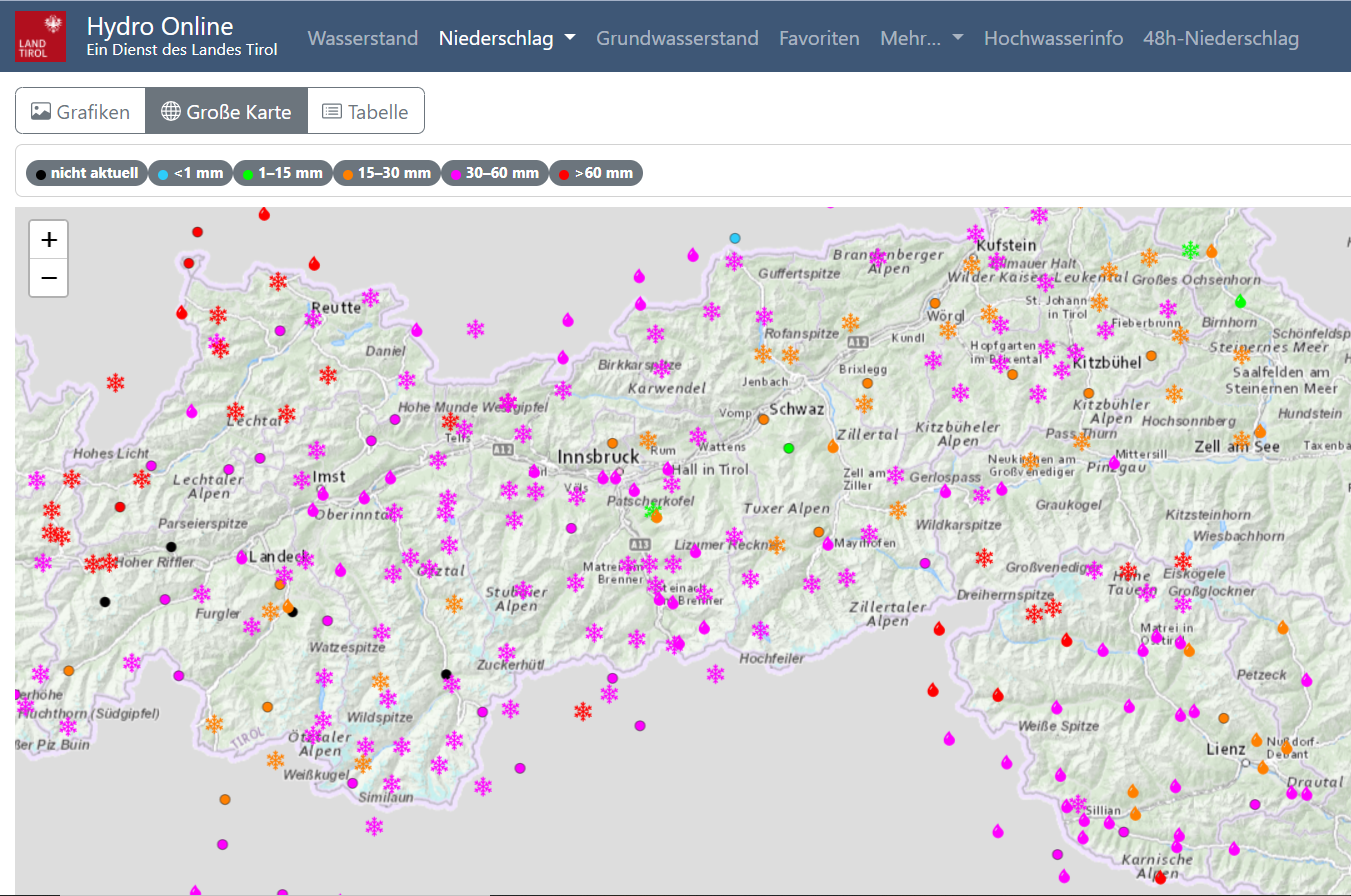The image size is (1351, 896).
Task: Select the Große Karte view button
Action: point(226,111)
